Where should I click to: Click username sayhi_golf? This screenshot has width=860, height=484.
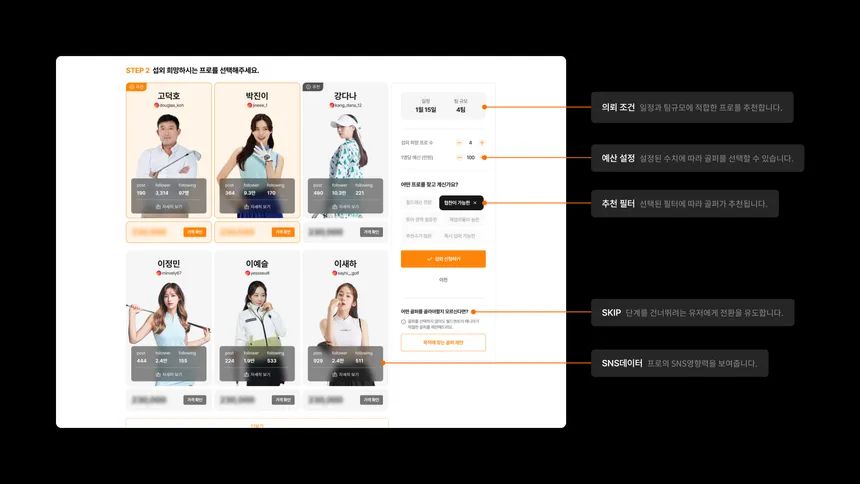coord(348,273)
